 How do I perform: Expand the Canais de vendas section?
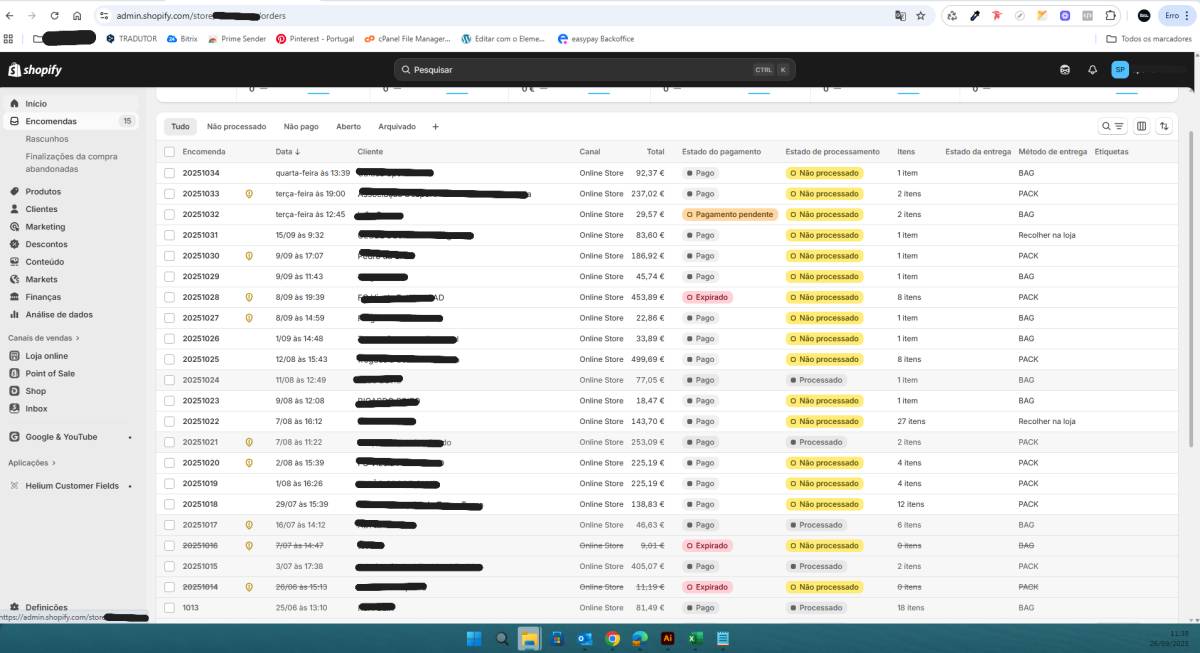point(44,338)
